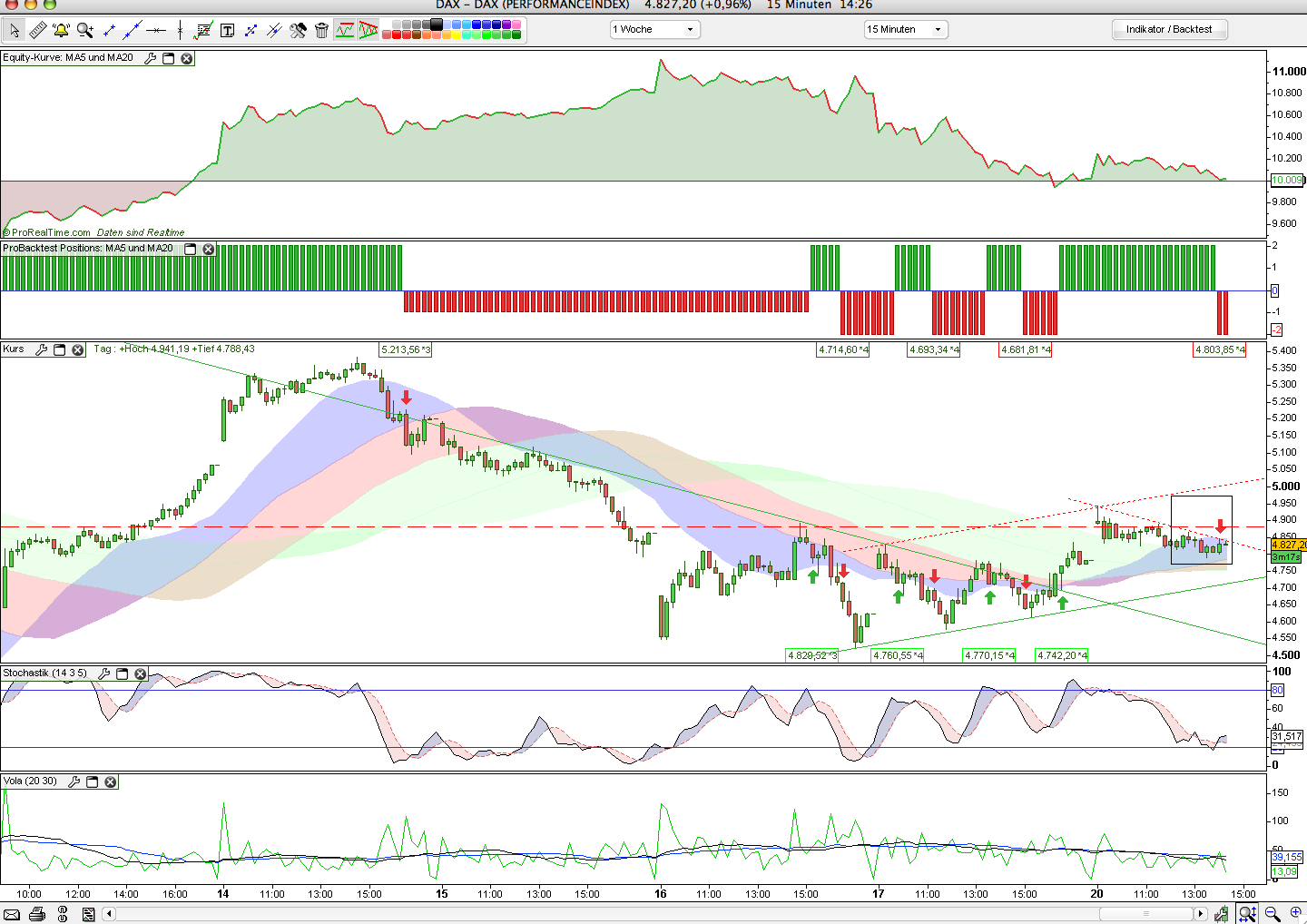Pick the black color swatch

click(437, 25)
